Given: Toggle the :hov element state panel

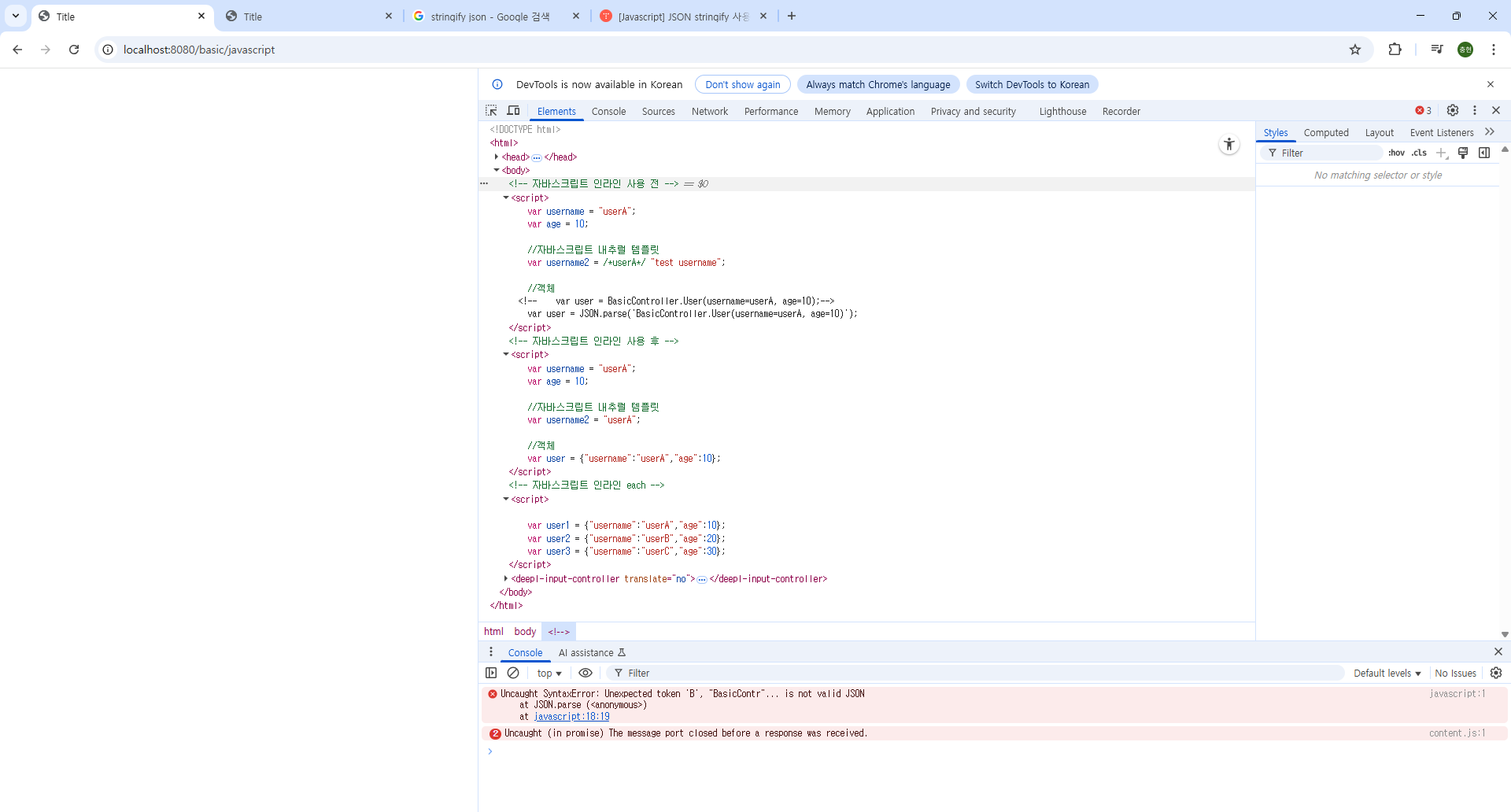Looking at the screenshot, I should [x=1396, y=153].
